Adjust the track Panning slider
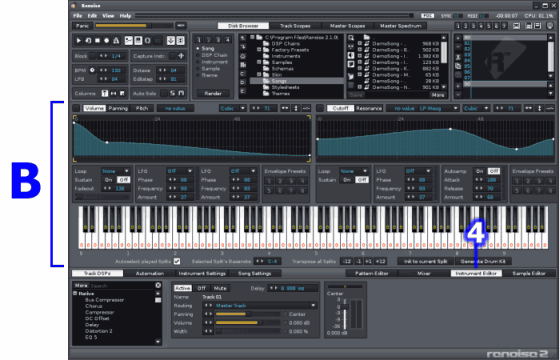Viewport: 560px width, 360px height. pyautogui.click(x=248, y=314)
